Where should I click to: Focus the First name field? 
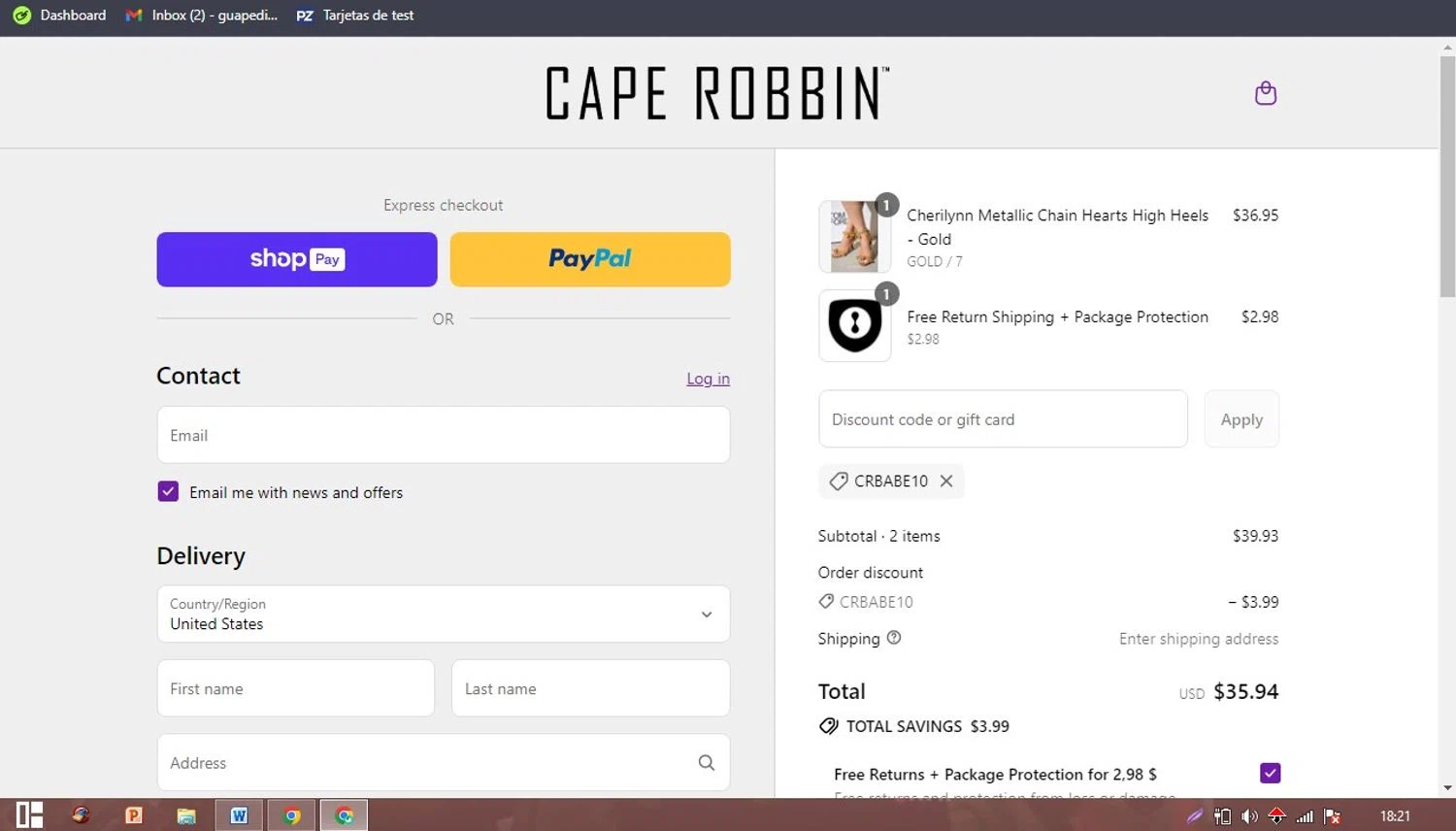pos(296,688)
